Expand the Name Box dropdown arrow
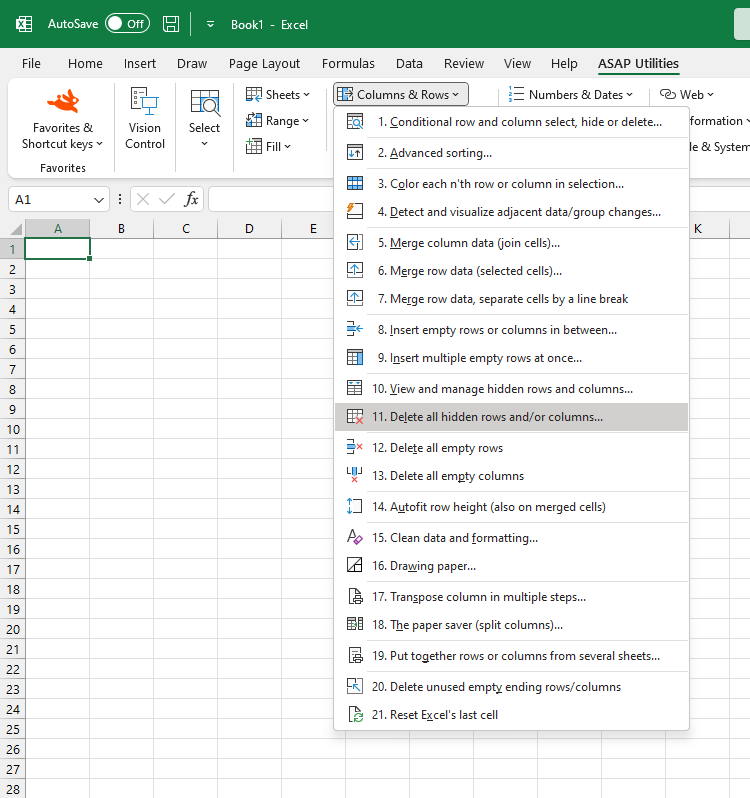This screenshot has width=750, height=798. coord(99,200)
